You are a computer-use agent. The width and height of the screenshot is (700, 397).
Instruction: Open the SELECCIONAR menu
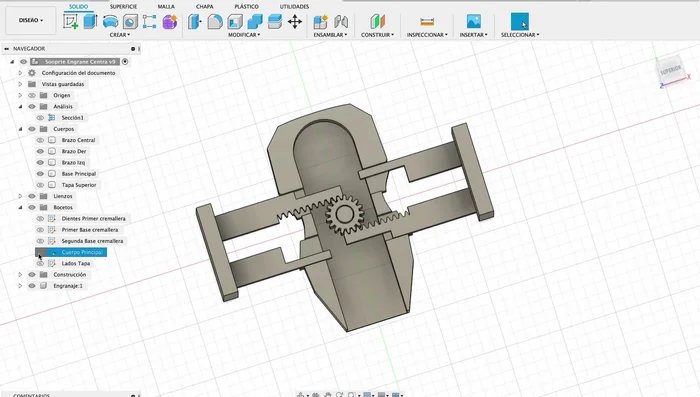(x=520, y=35)
